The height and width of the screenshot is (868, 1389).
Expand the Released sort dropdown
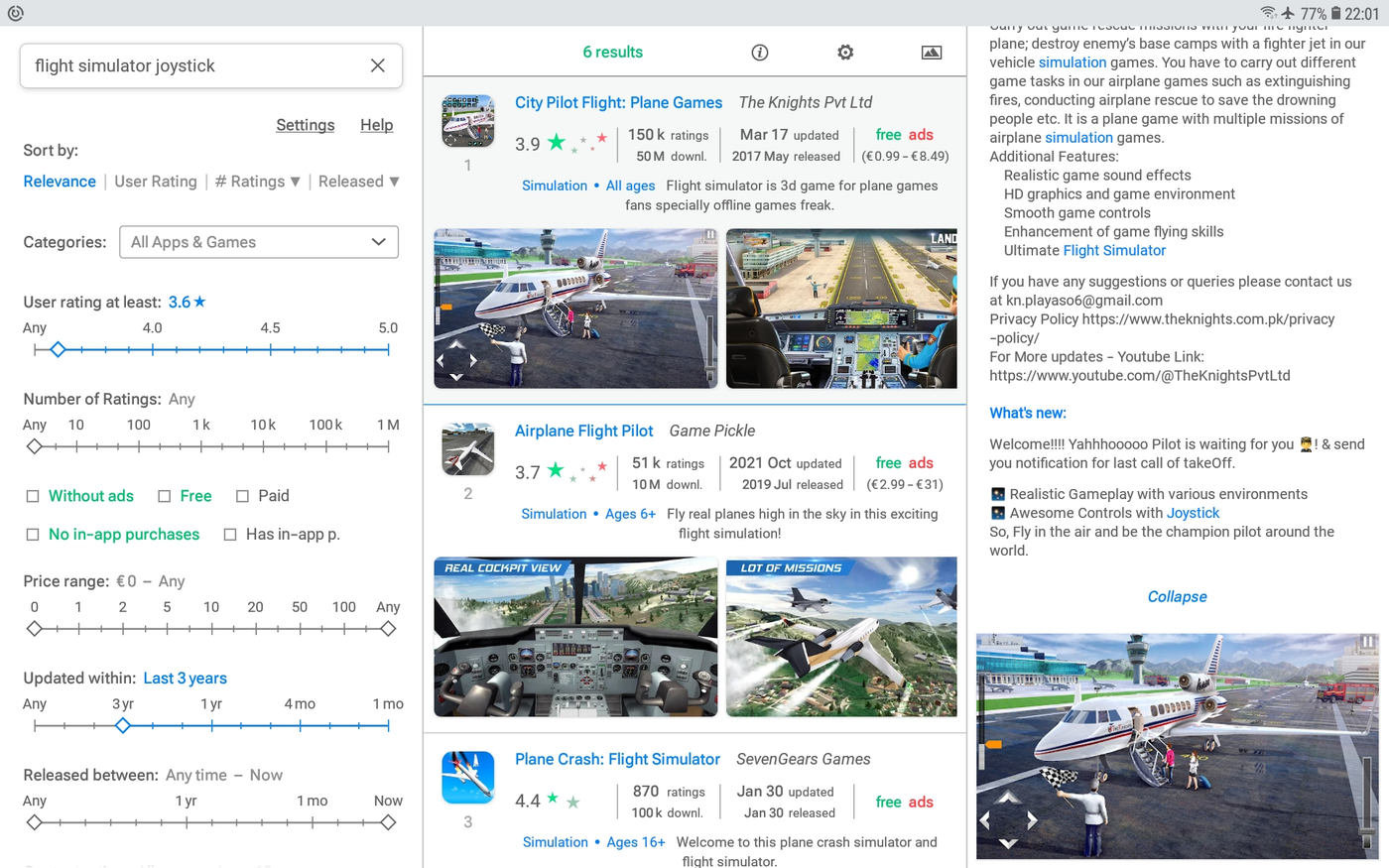pyautogui.click(x=359, y=182)
